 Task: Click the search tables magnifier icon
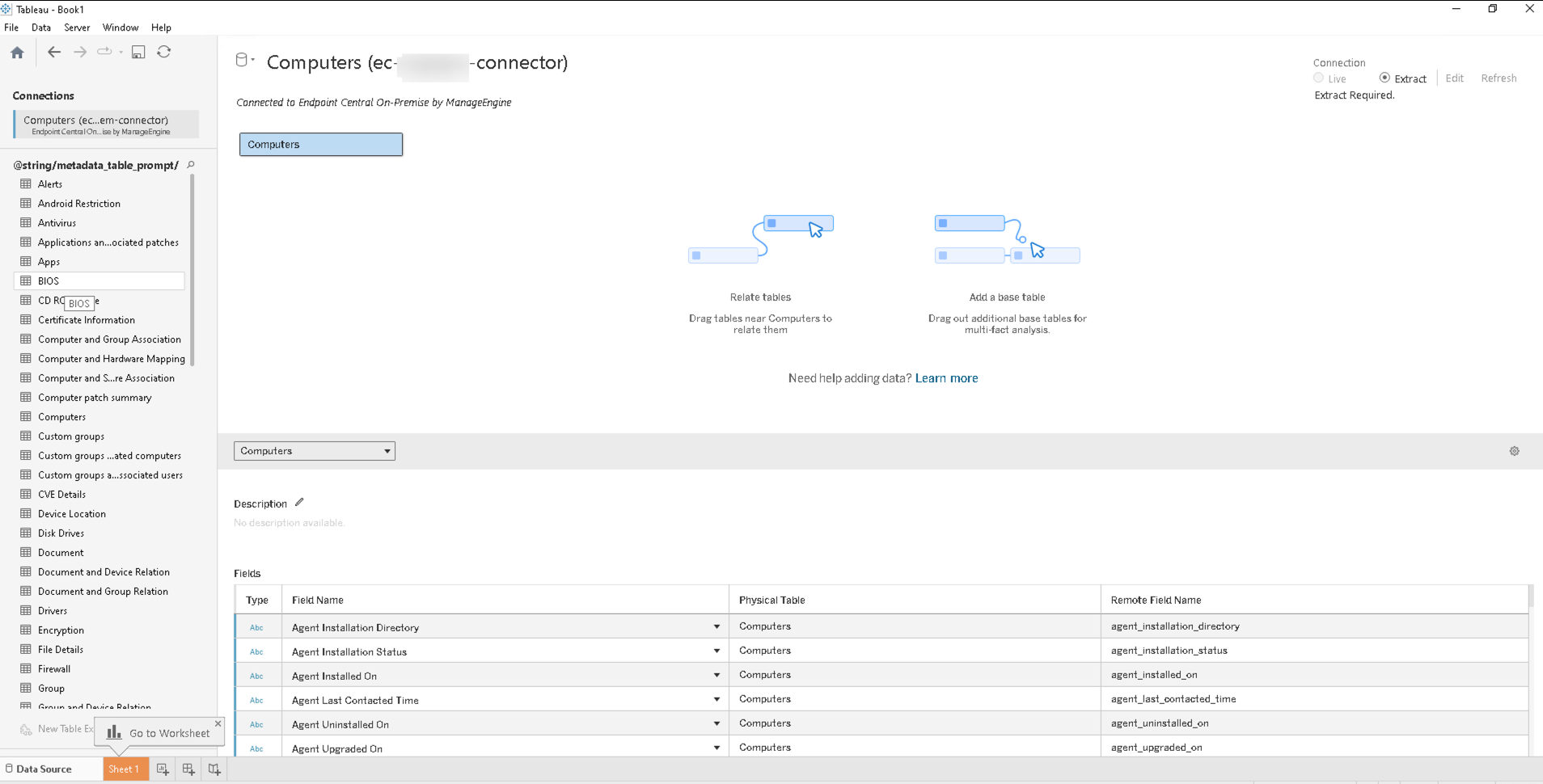(191, 165)
